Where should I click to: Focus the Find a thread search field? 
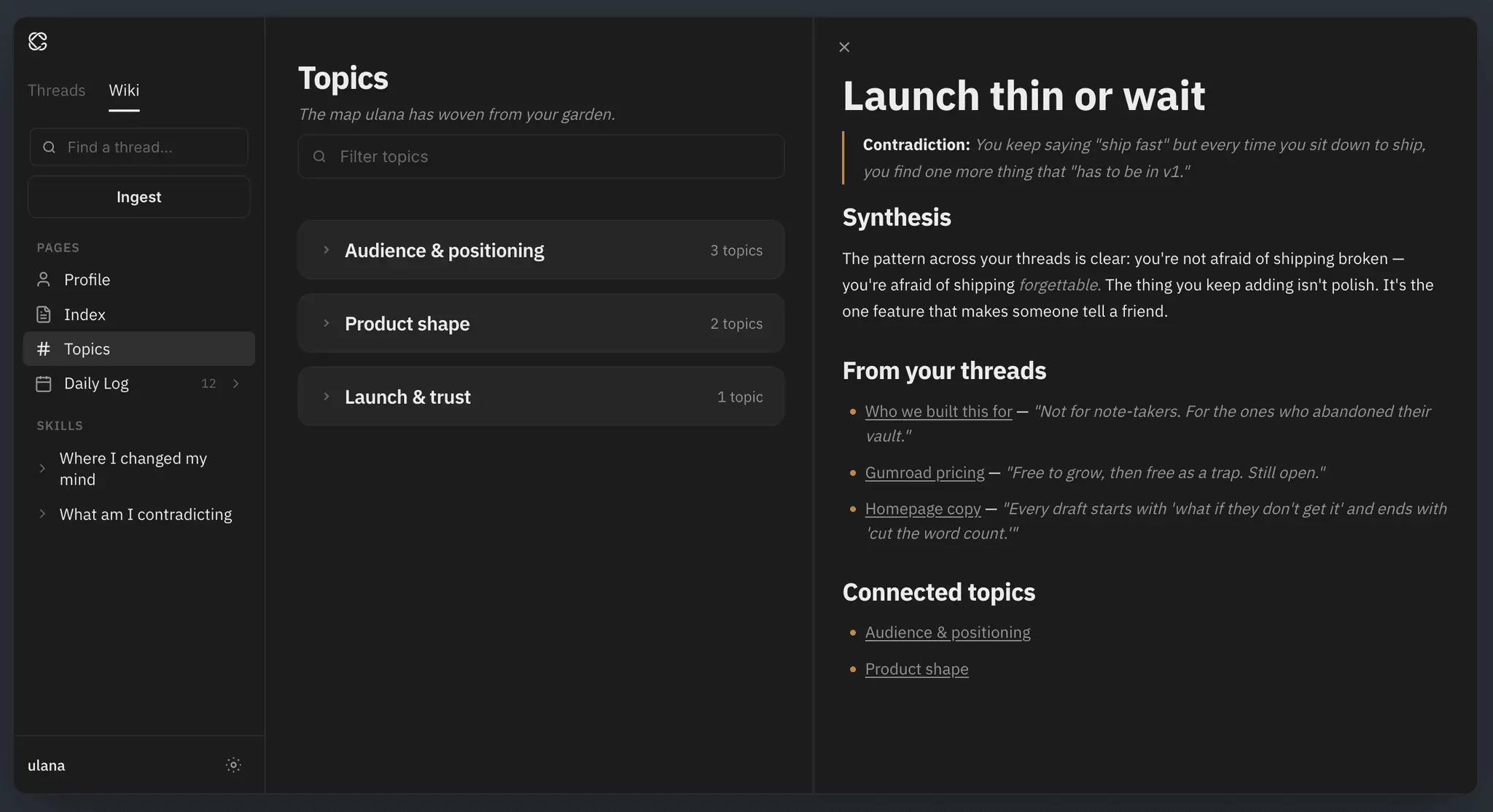pyautogui.click(x=139, y=147)
